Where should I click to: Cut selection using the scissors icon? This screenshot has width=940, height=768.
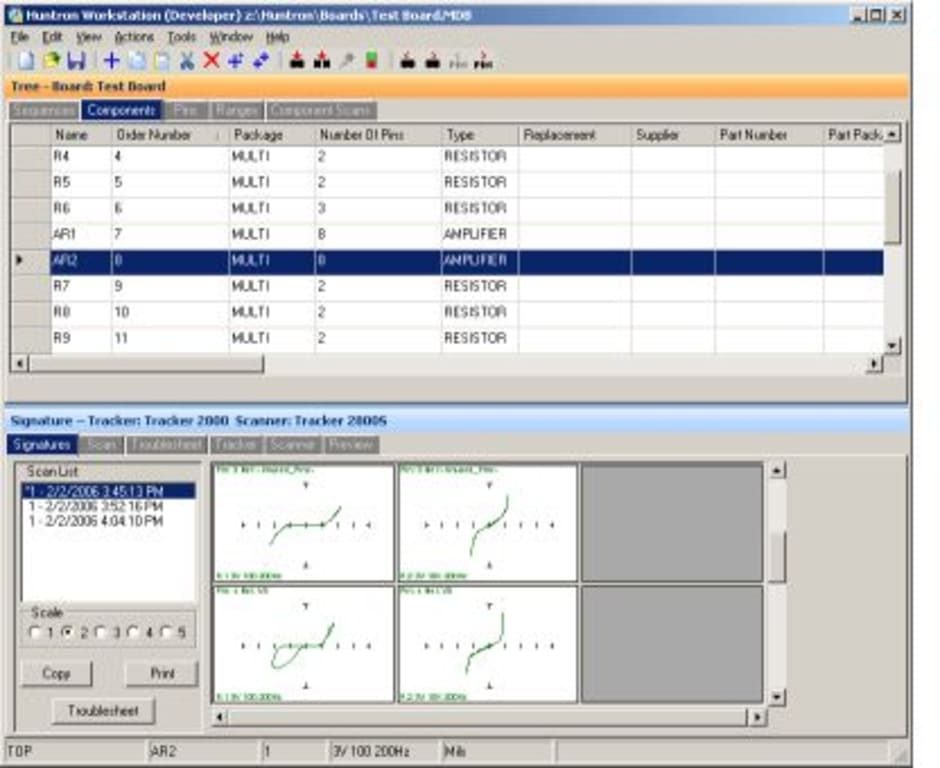pos(187,61)
